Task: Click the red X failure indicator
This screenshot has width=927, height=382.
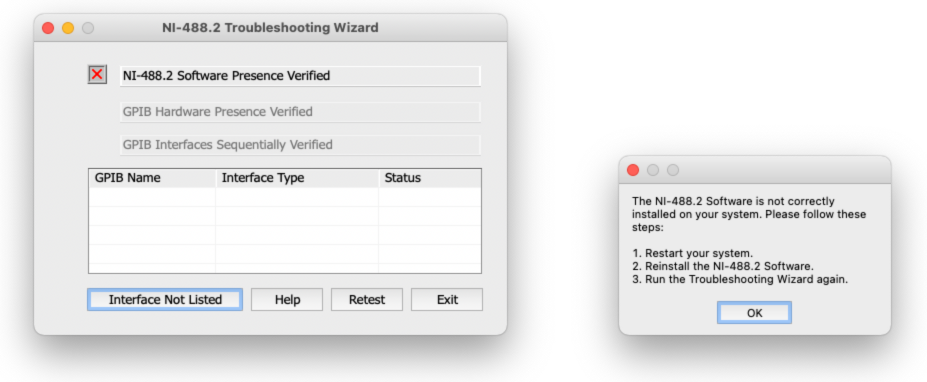Action: [x=98, y=75]
